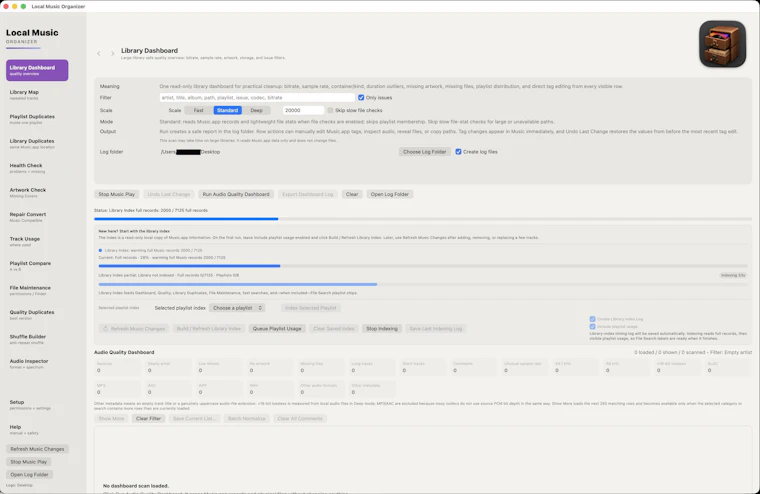Screen dimensions: 760x494
Task: Click Clear Filter button
Action: click(148, 418)
